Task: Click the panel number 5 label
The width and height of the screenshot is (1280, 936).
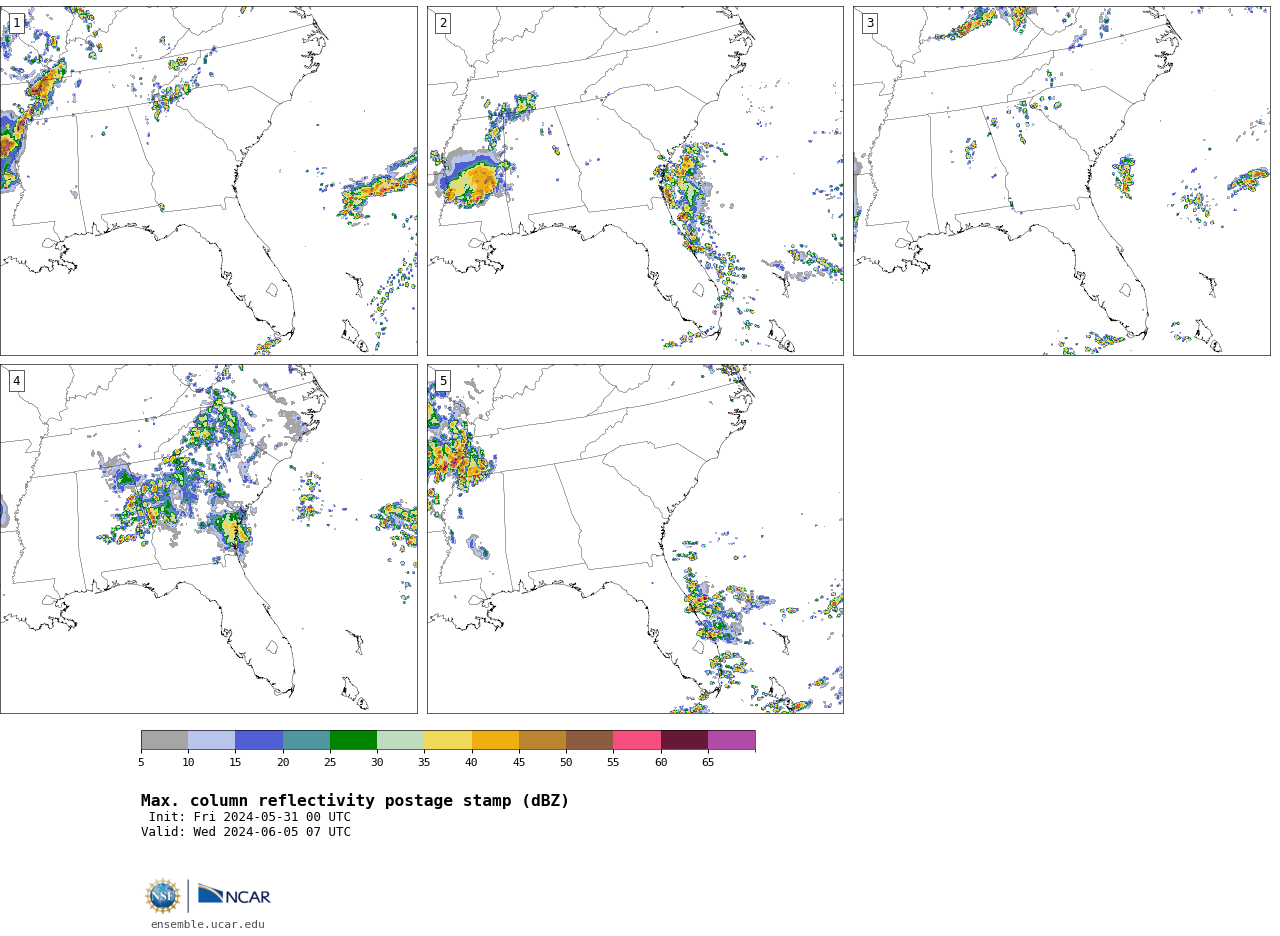Action: tap(443, 381)
